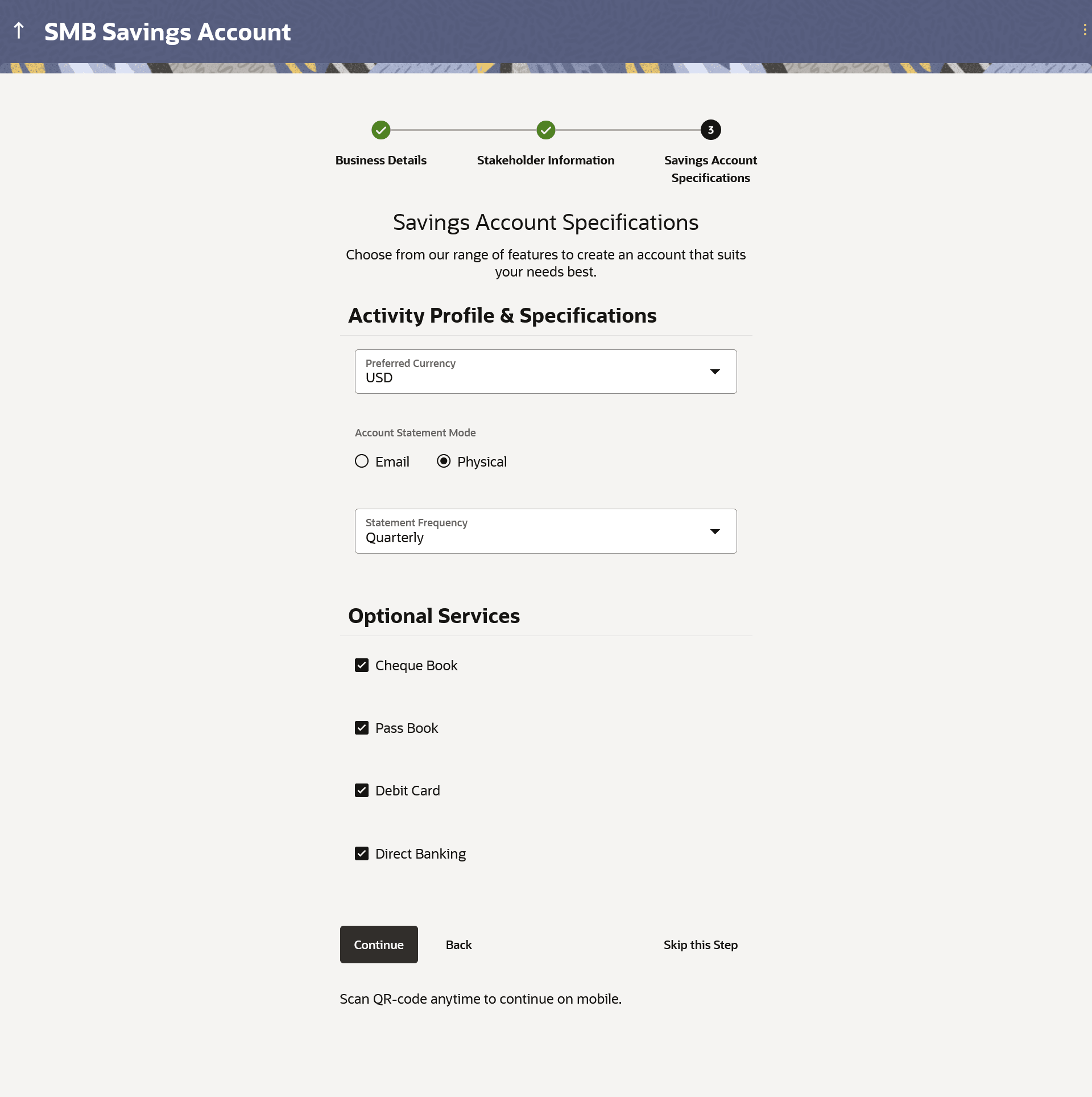Click the Back link

coord(458,945)
